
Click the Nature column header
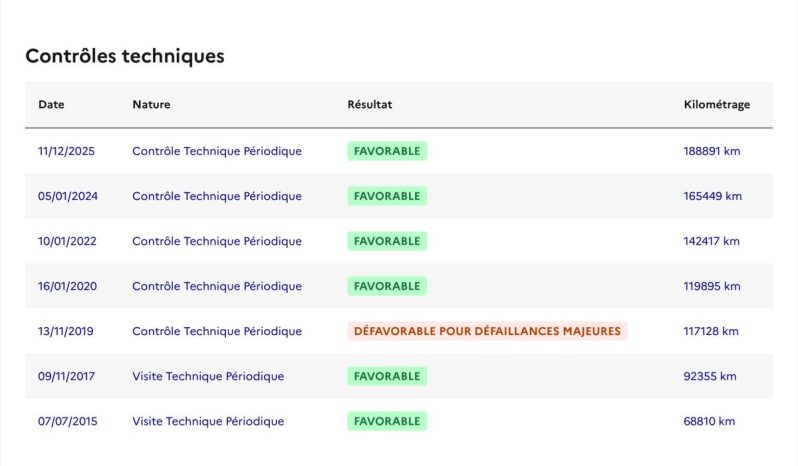(x=151, y=104)
